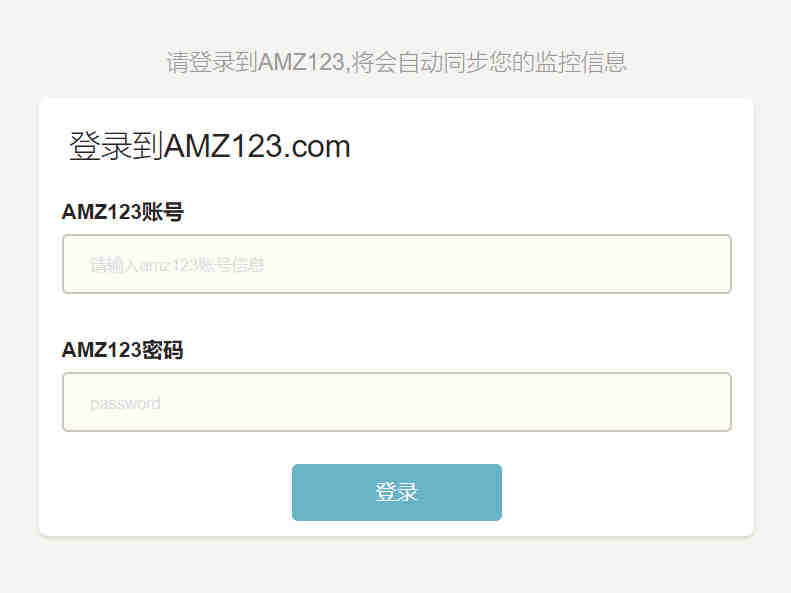Viewport: 791px width, 593px height.
Task: Click 监控信息 words in the top notice
Action: [x=581, y=62]
